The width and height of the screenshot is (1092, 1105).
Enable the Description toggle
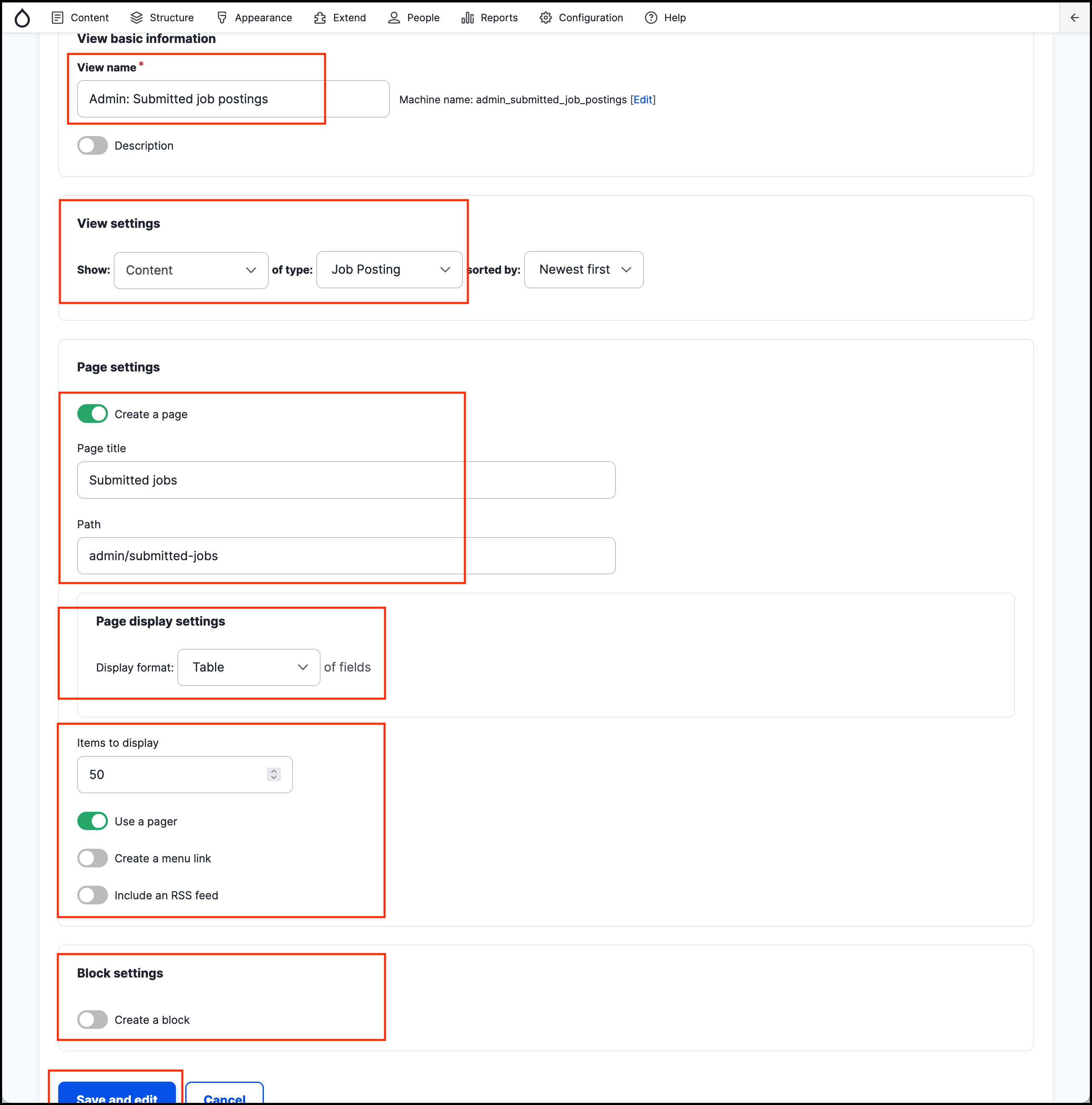(93, 145)
